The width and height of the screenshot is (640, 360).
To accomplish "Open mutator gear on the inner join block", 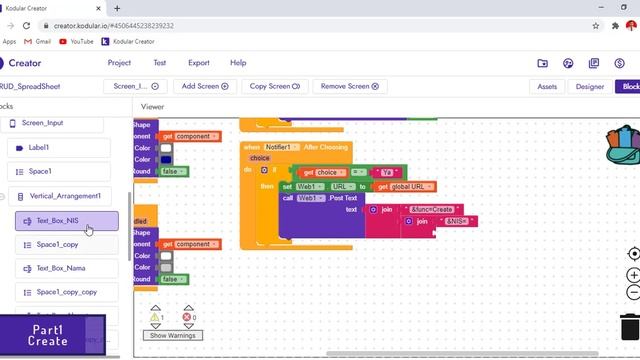I will [409, 221].
